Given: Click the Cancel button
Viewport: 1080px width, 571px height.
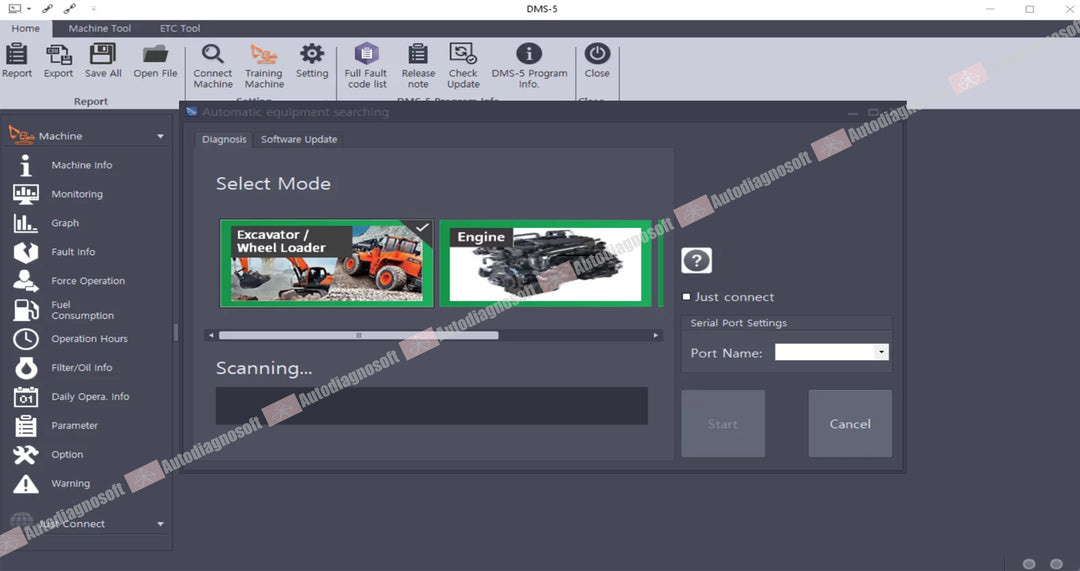Looking at the screenshot, I should point(850,424).
